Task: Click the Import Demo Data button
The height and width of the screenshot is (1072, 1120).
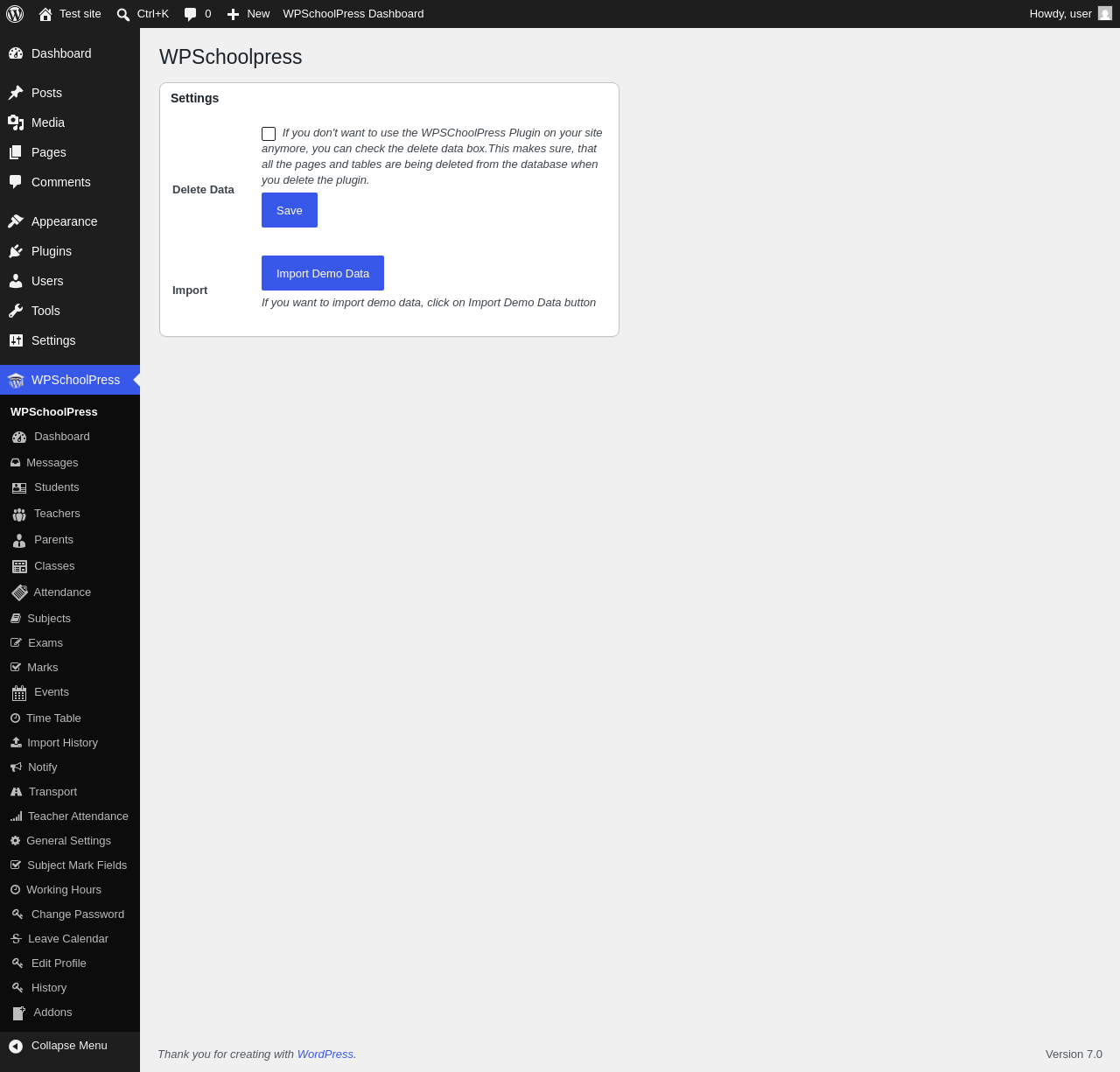Action: tap(323, 273)
